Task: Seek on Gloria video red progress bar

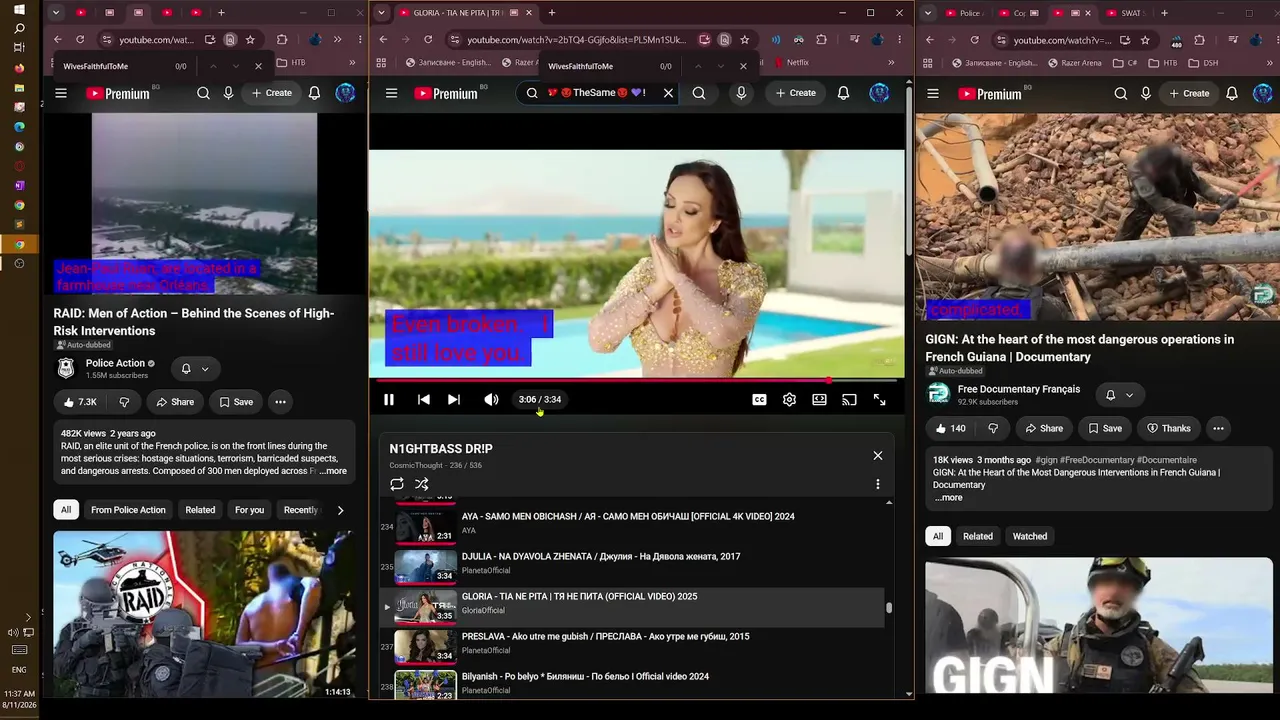Action: [x=636, y=381]
